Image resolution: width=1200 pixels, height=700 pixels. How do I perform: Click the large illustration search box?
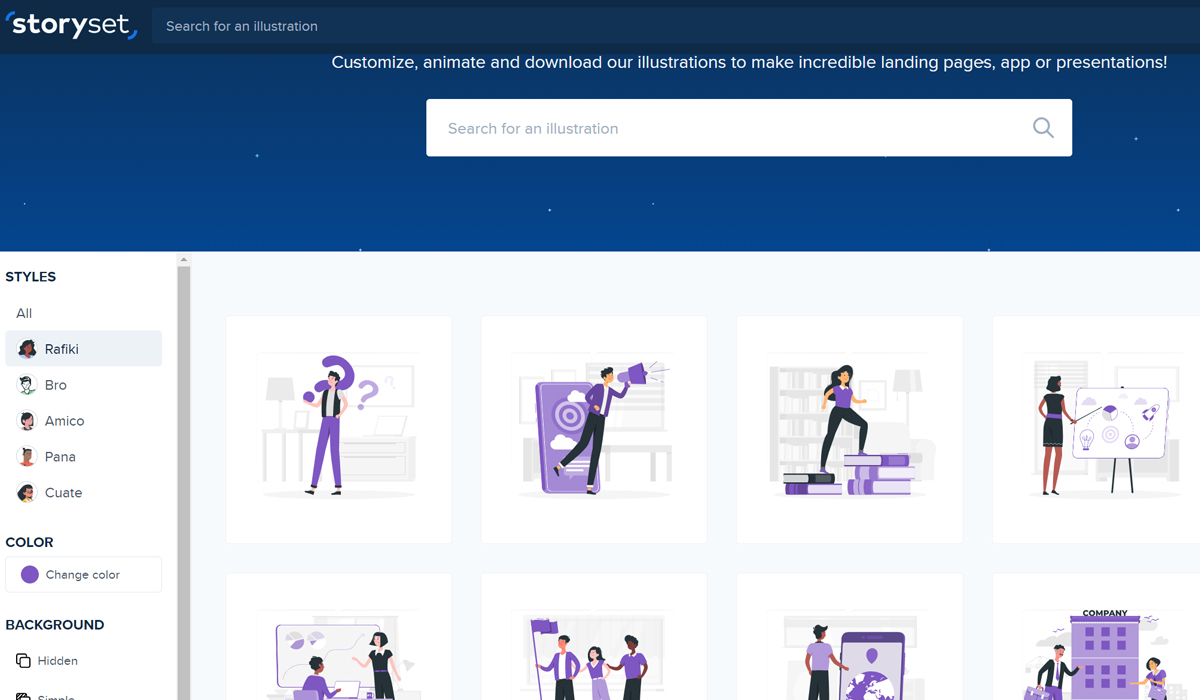tap(749, 128)
